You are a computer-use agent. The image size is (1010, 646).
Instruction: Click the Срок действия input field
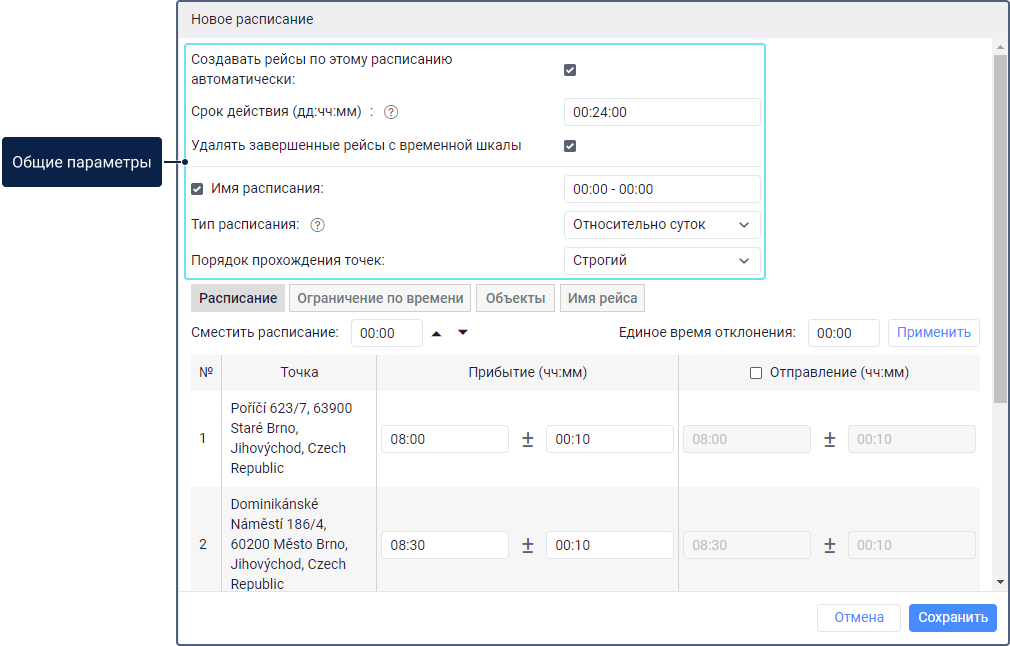coord(661,112)
